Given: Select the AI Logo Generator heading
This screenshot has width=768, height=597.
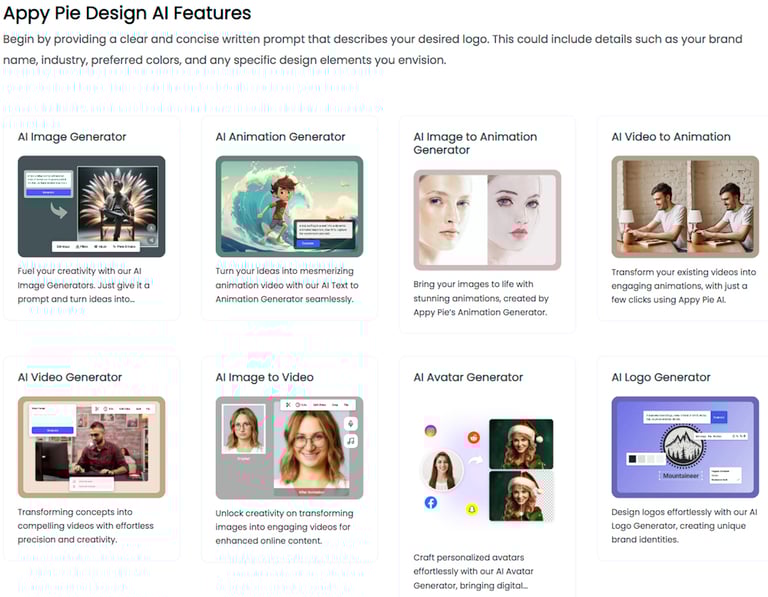Looking at the screenshot, I should coord(661,377).
